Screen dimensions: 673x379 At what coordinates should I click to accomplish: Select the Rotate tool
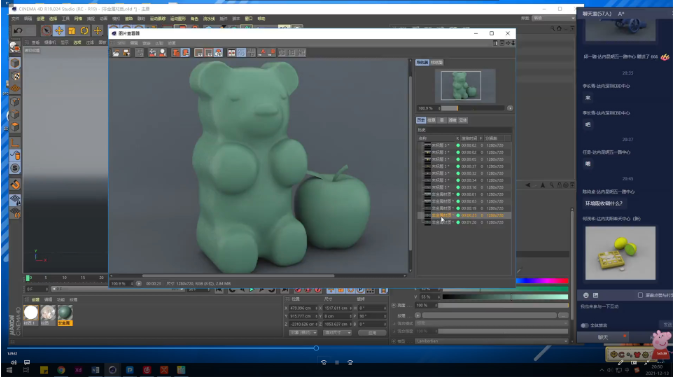(85, 30)
